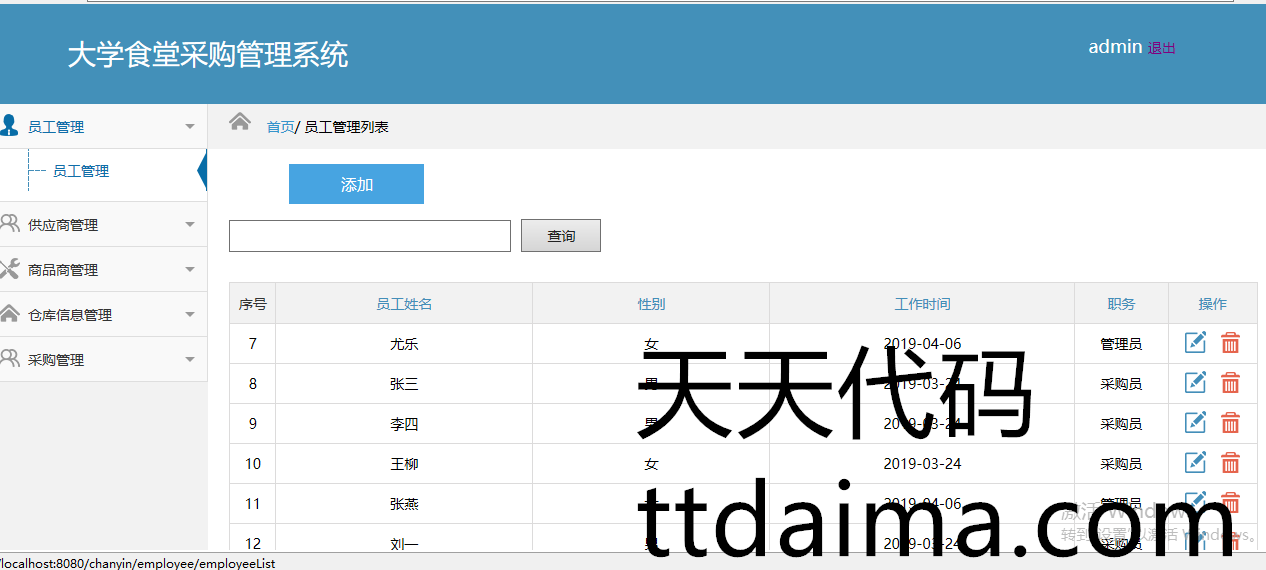Expand the 商品商管理 sidebar menu

pos(100,270)
